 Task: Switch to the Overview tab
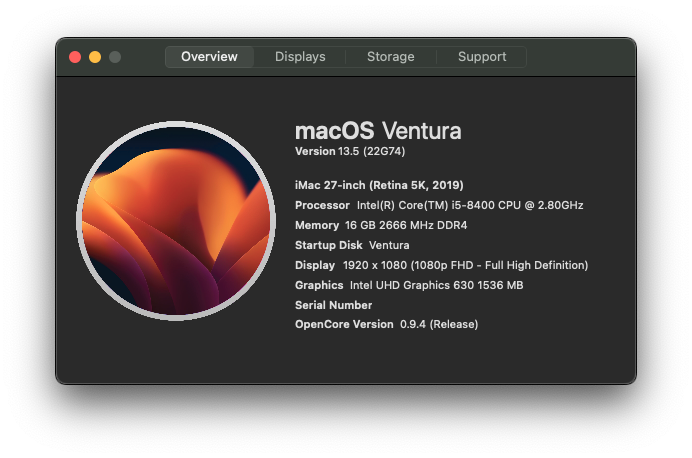(209, 57)
